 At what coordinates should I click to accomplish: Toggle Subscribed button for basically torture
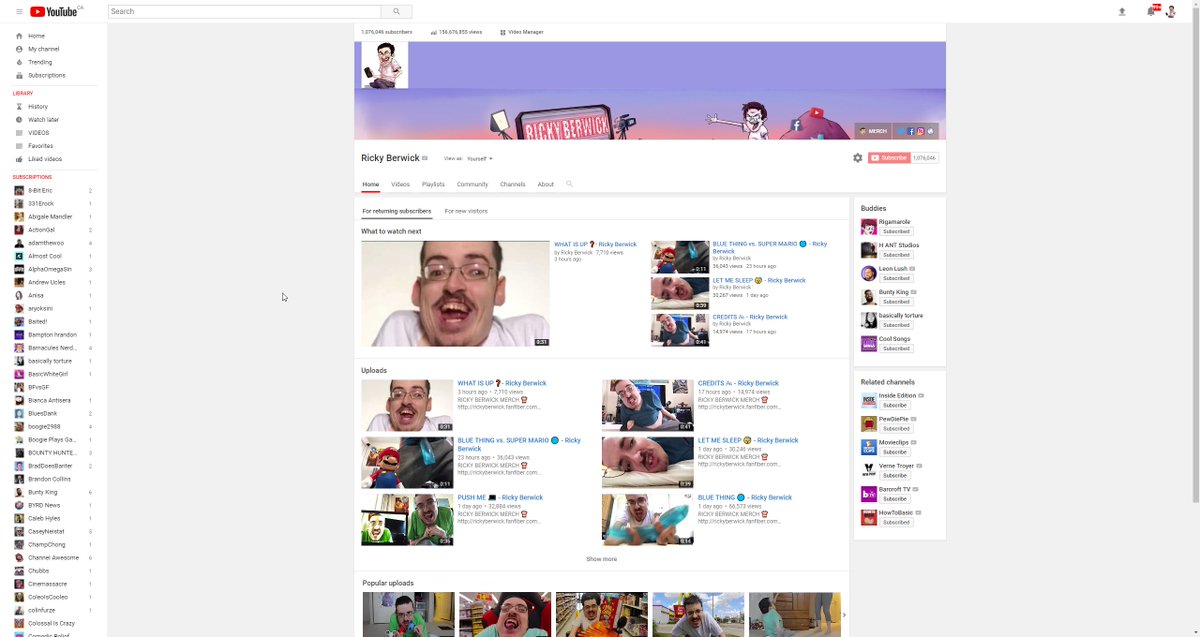click(896, 325)
